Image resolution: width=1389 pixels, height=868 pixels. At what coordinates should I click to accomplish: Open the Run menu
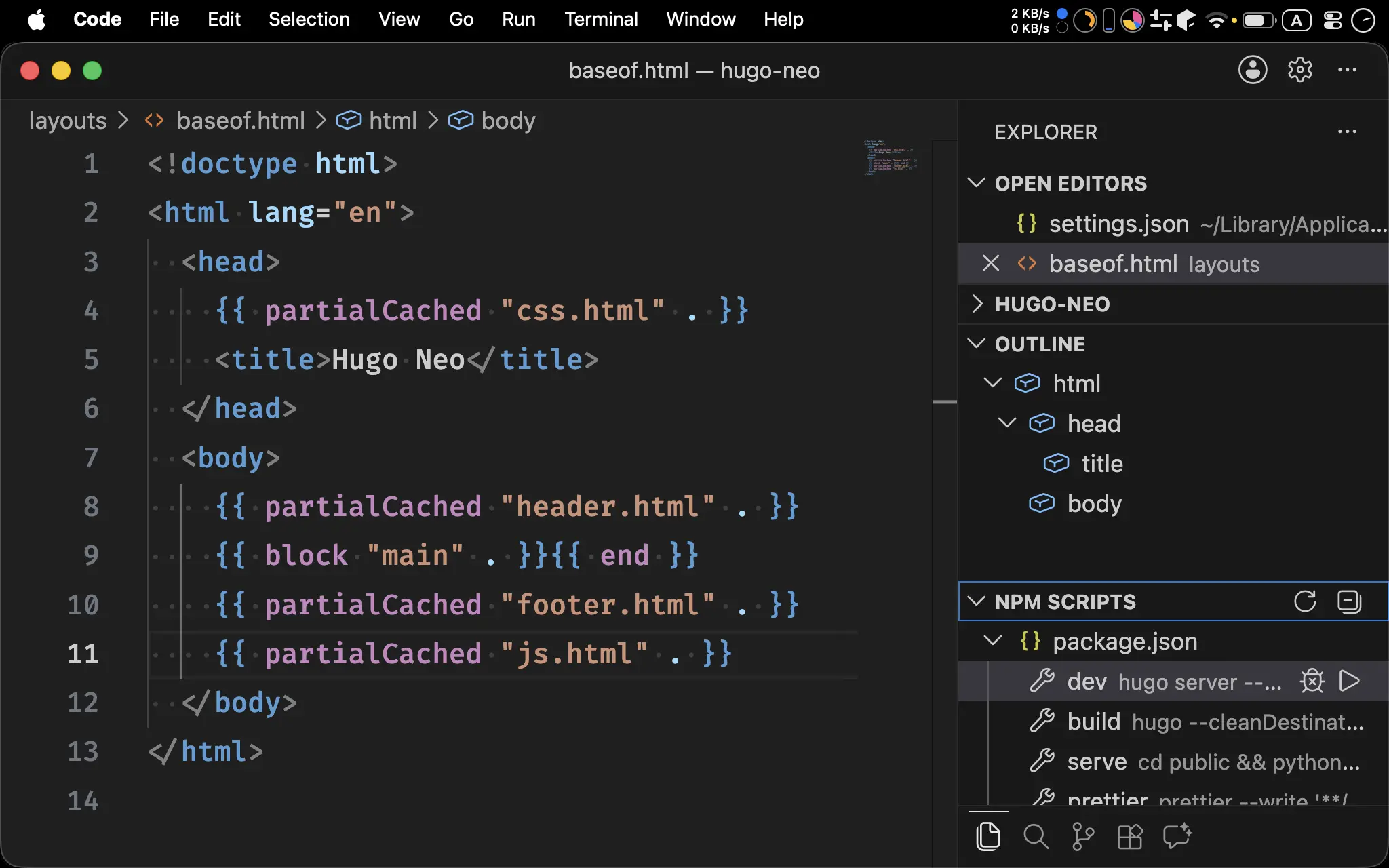pyautogui.click(x=519, y=20)
